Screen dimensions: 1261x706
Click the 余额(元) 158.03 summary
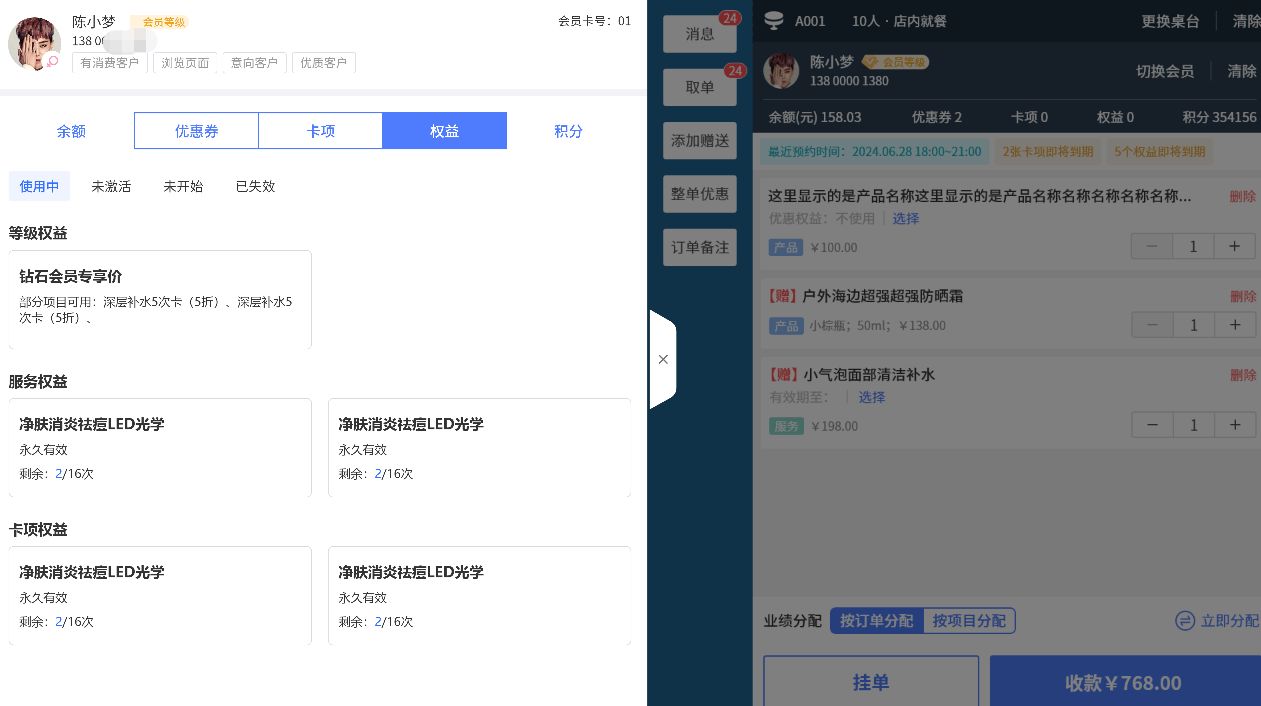pyautogui.click(x=815, y=117)
